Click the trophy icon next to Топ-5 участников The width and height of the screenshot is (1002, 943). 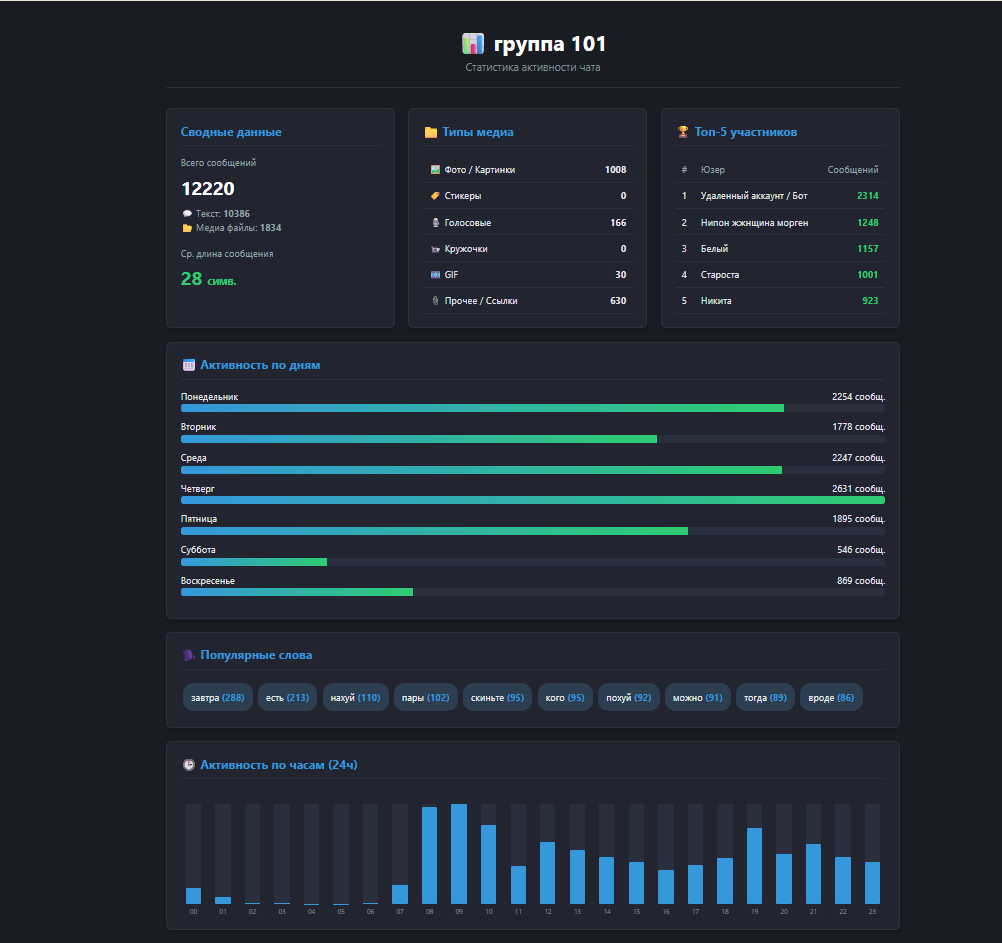pos(683,132)
